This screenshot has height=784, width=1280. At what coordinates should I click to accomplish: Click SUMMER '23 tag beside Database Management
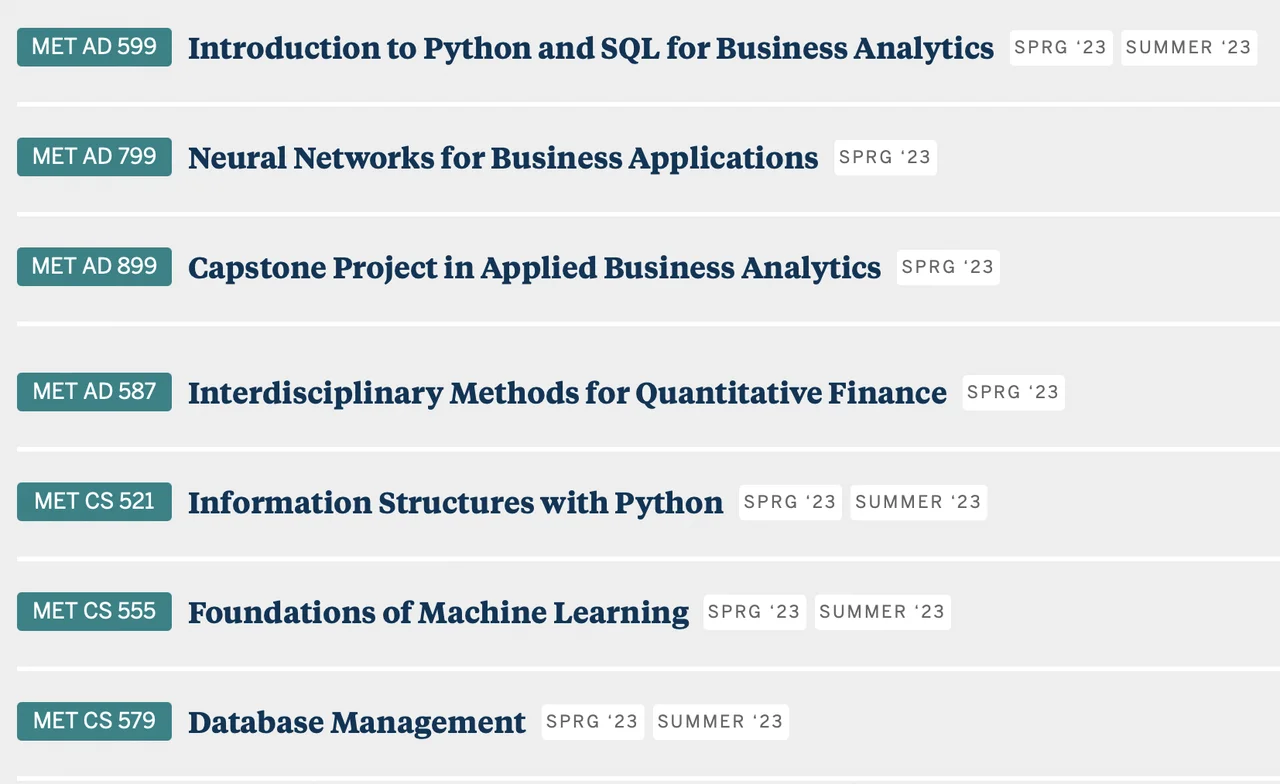click(720, 723)
